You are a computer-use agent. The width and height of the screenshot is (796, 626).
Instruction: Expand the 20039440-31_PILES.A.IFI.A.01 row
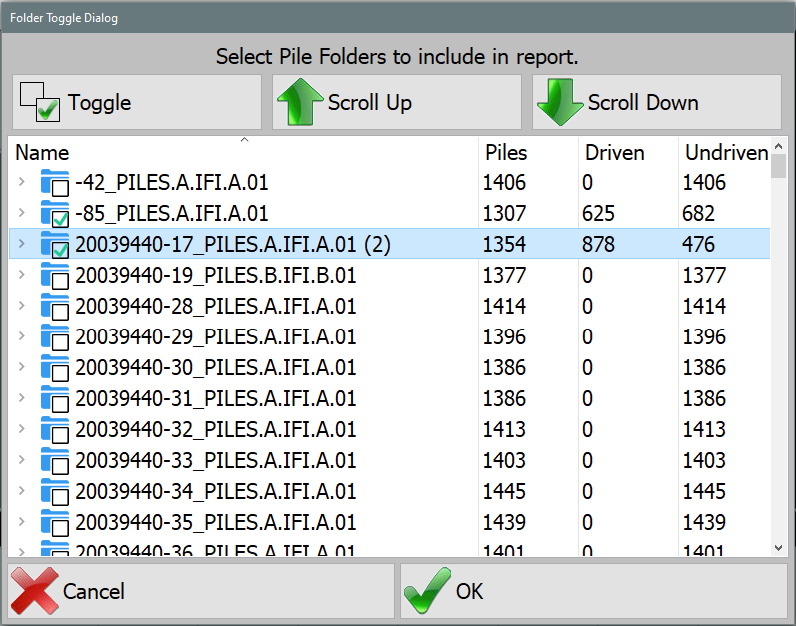21,398
